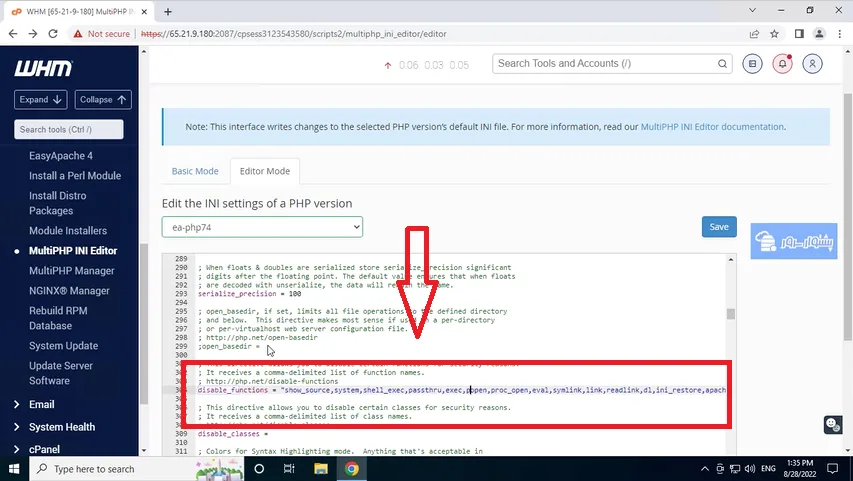Open the PHP version ea-php74 dropdown
Image resolution: width=853 pixels, height=481 pixels.
(x=262, y=227)
